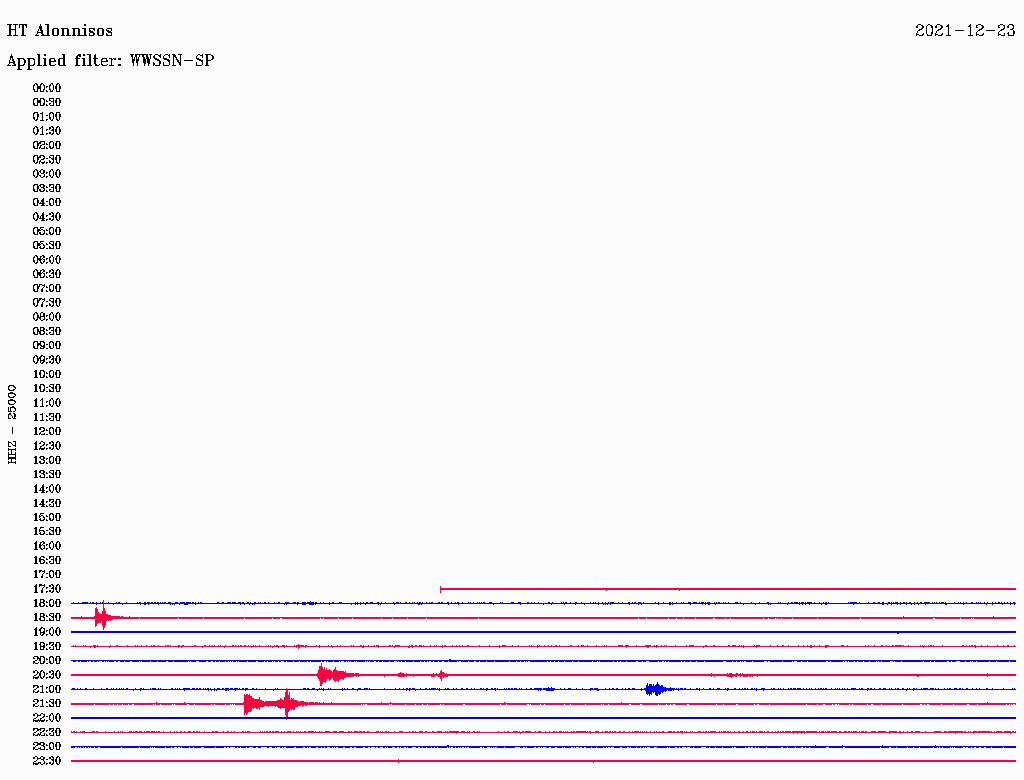
Task: Click the second red burst on 21:30 trace
Action: click(288, 704)
